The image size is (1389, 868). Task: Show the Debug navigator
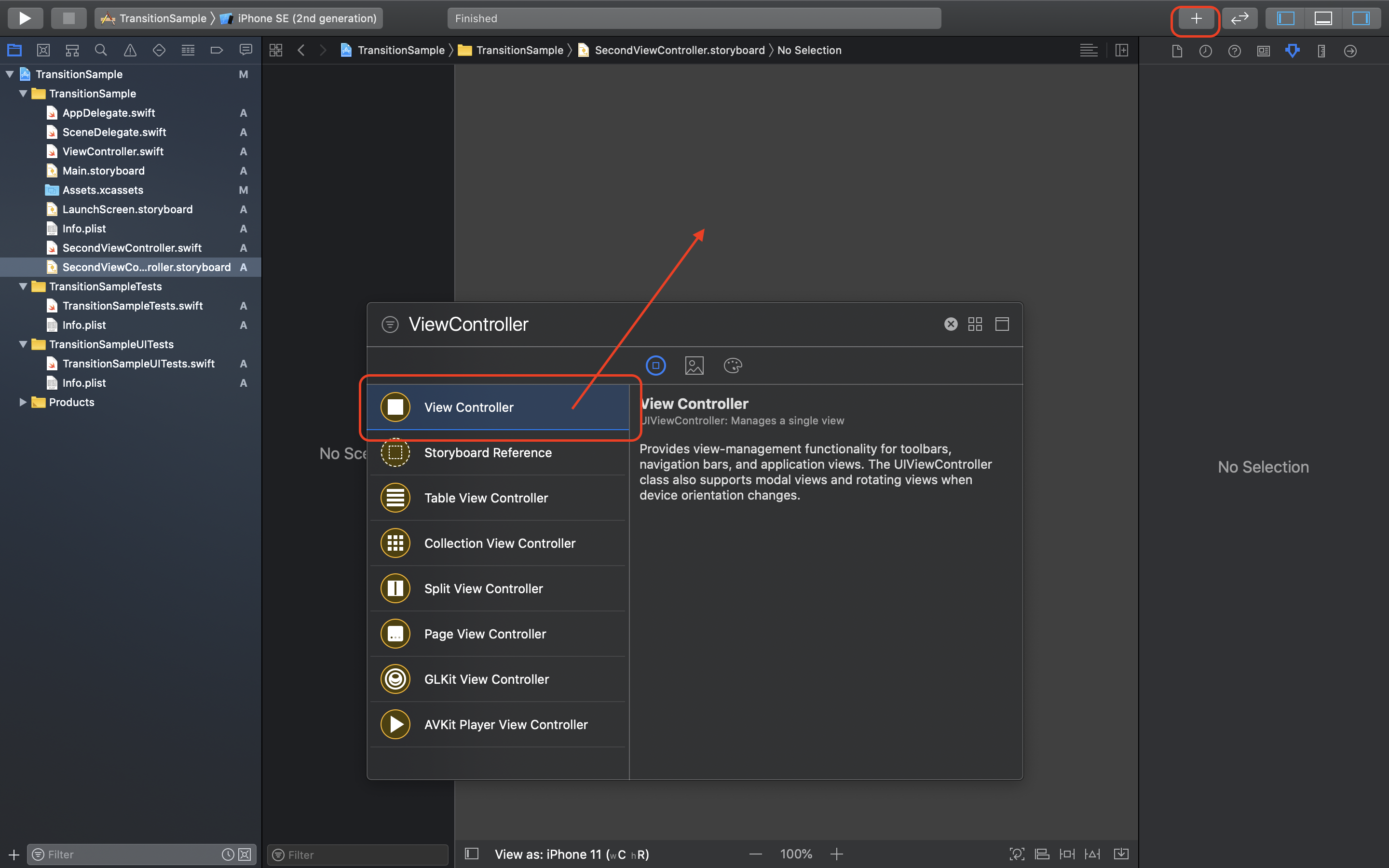pos(188,51)
